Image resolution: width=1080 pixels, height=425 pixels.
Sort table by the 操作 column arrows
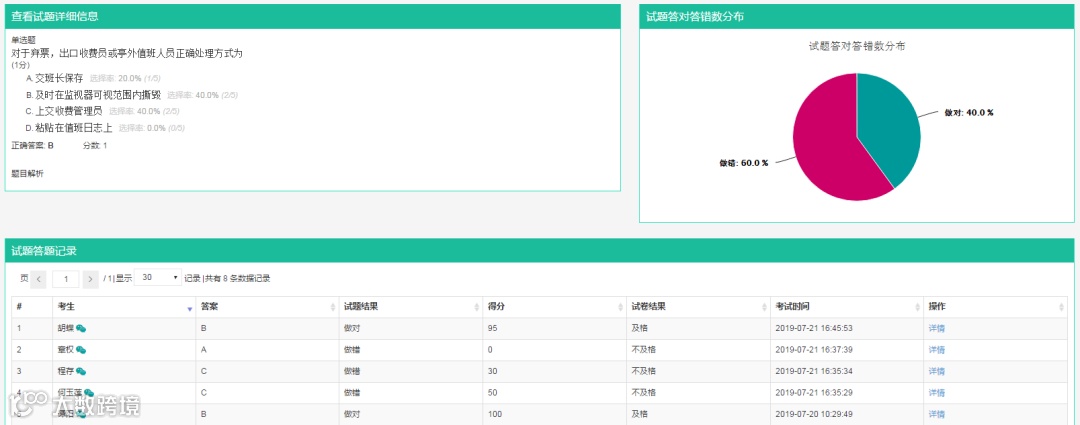click(1061, 307)
